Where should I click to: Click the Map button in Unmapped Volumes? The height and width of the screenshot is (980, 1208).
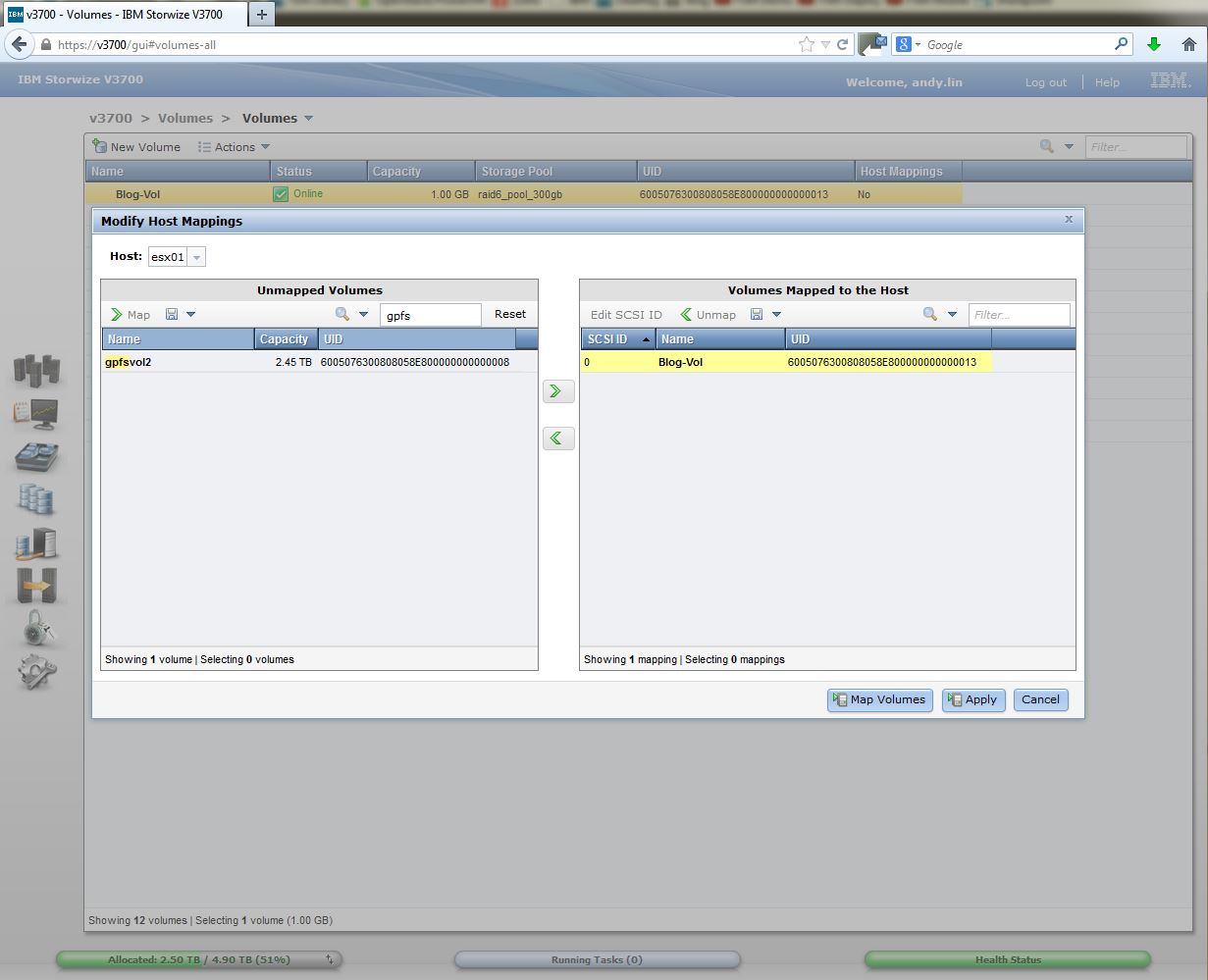131,315
